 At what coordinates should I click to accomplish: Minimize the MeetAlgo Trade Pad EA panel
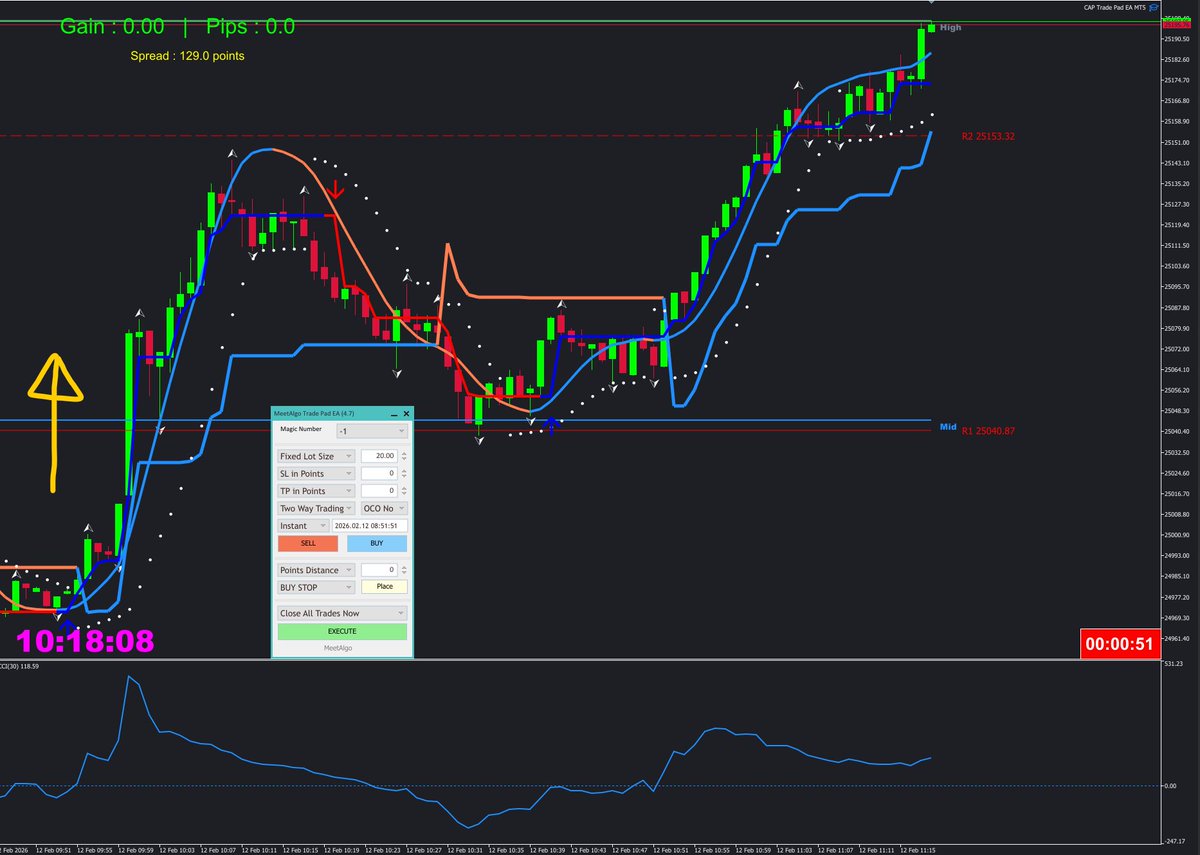393,414
